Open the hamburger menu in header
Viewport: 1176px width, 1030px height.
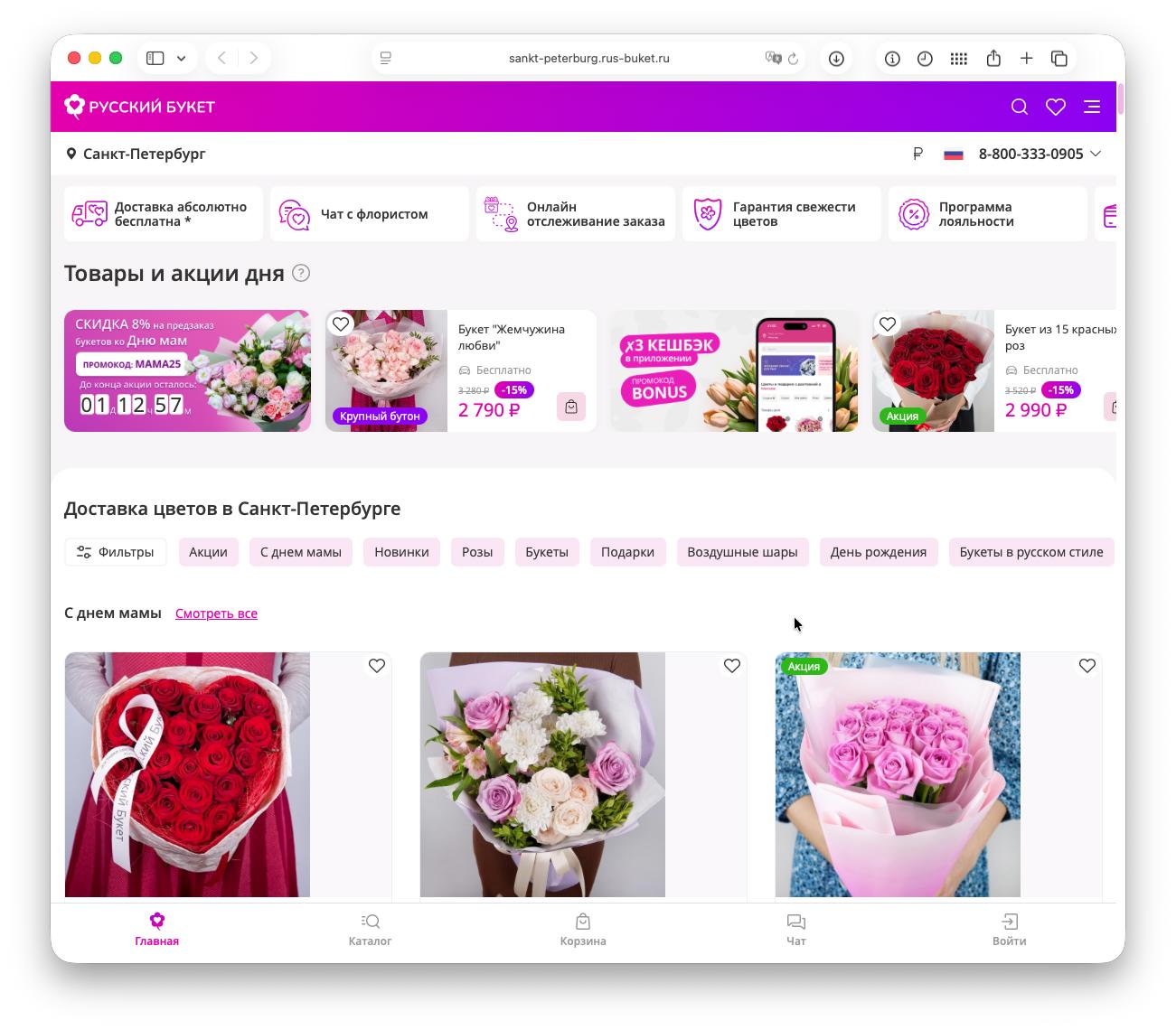click(1092, 107)
